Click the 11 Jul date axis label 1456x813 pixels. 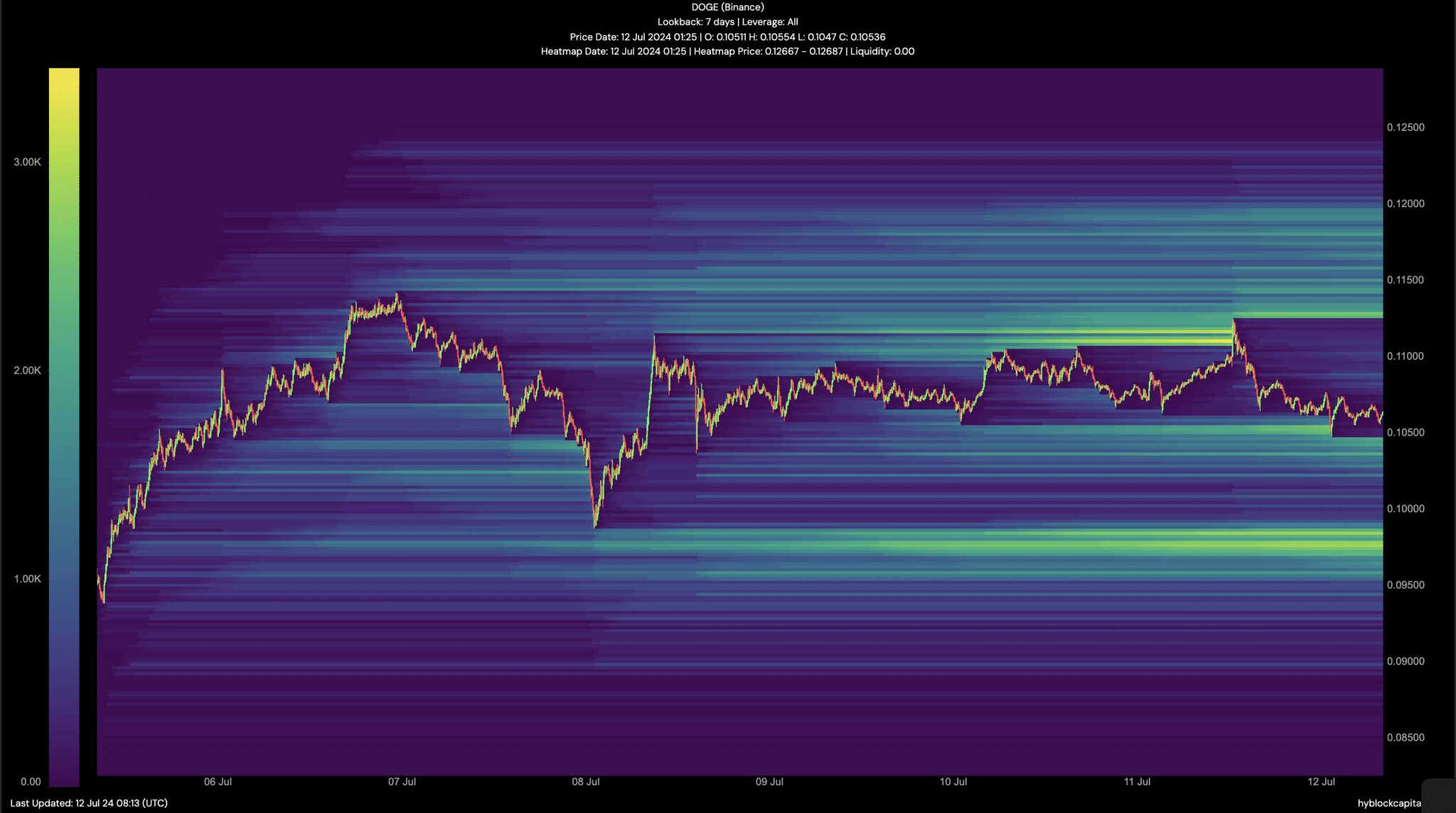pos(1137,782)
